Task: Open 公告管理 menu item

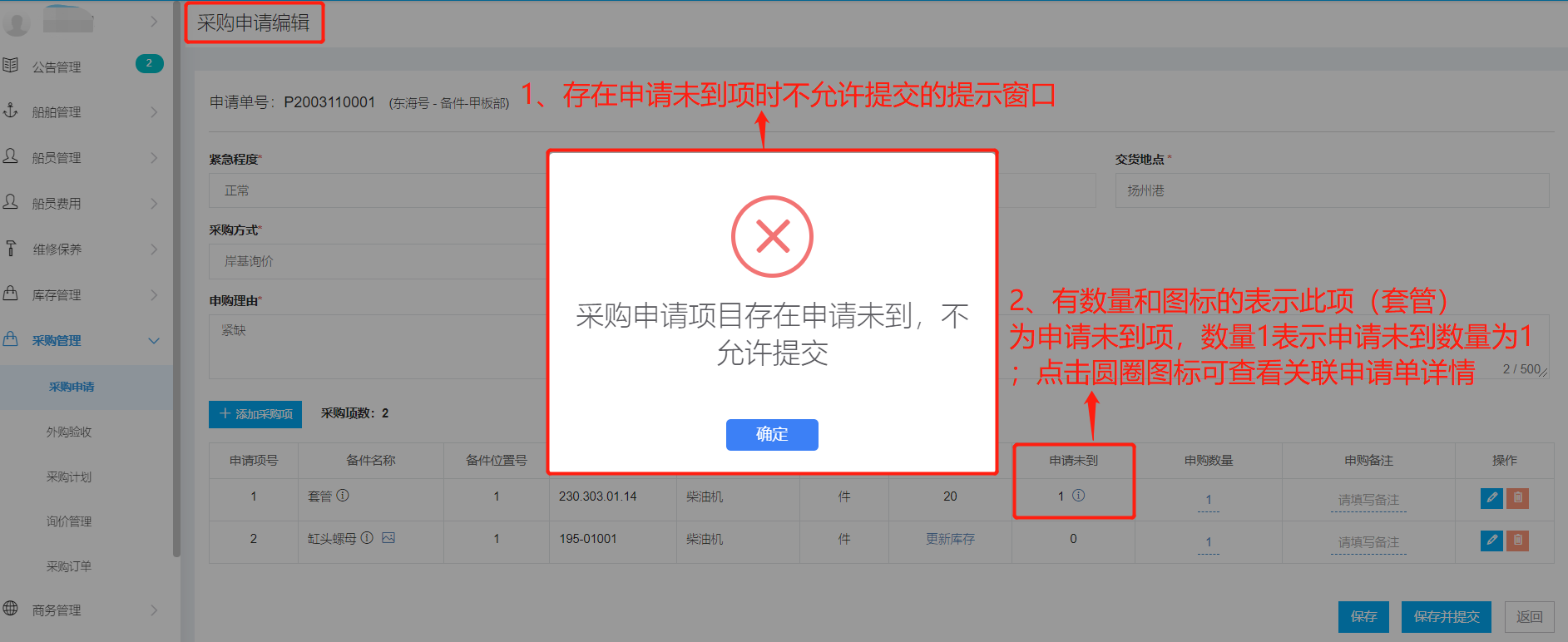Action: (87, 67)
